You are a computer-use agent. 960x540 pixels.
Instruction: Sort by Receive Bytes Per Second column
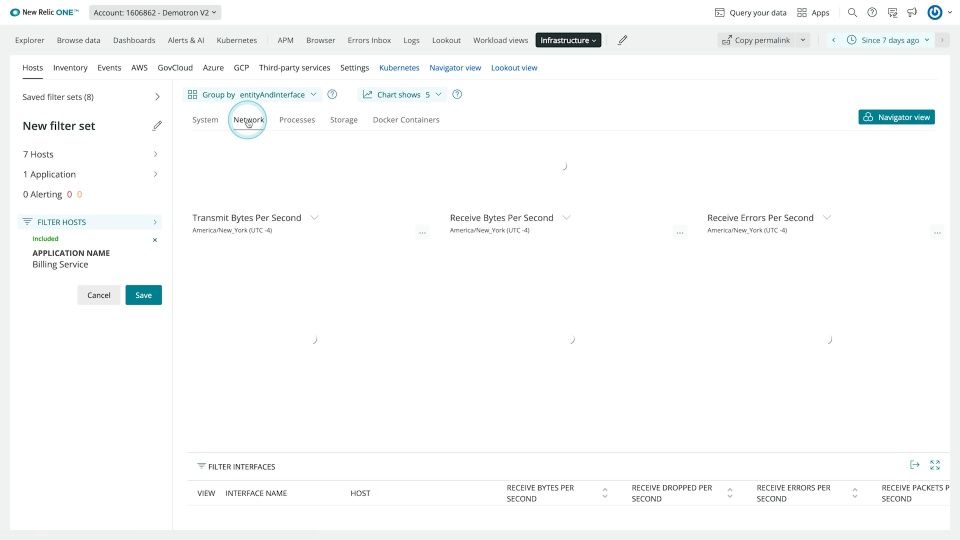point(604,493)
